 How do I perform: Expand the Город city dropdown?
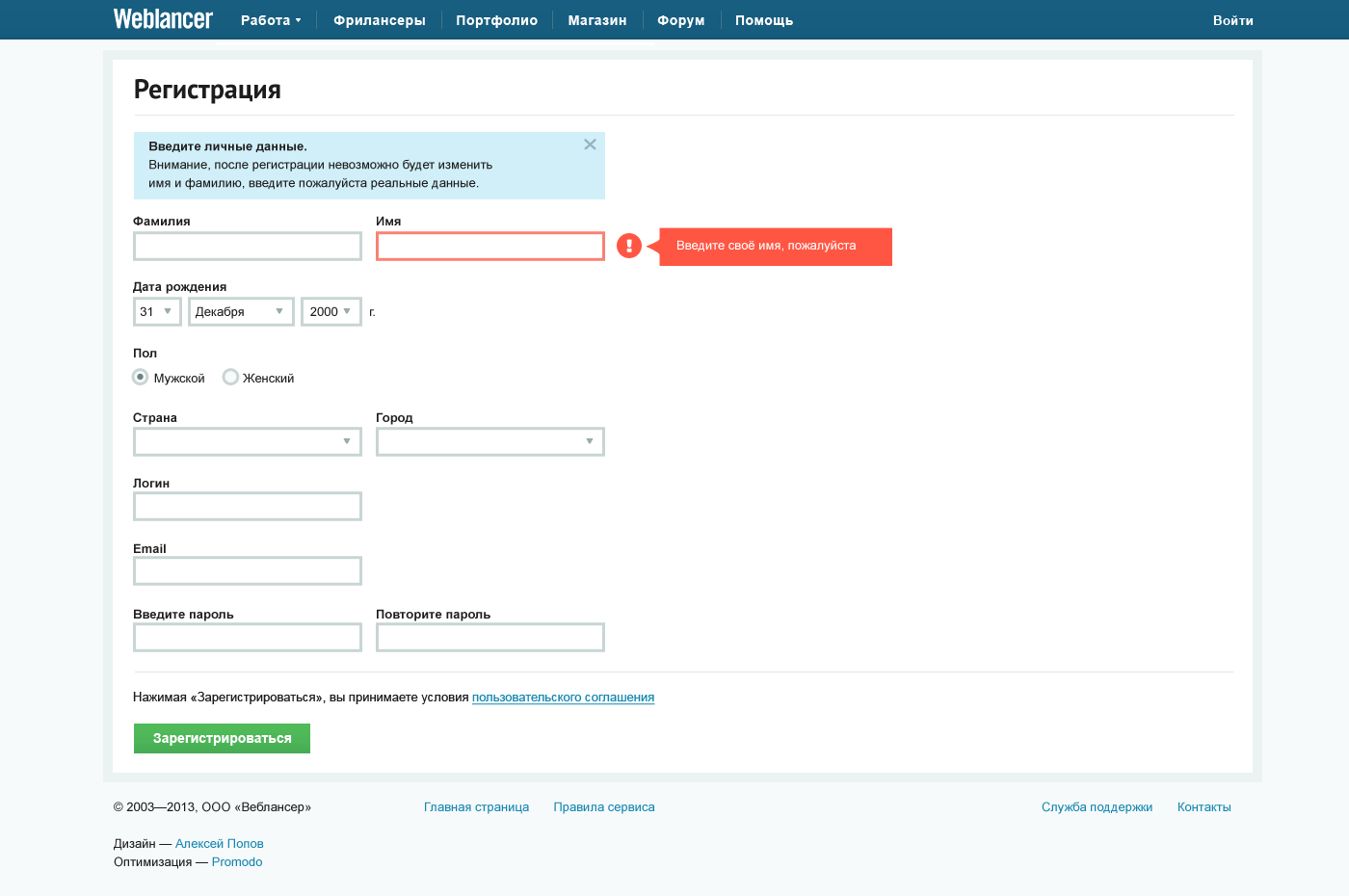(490, 442)
